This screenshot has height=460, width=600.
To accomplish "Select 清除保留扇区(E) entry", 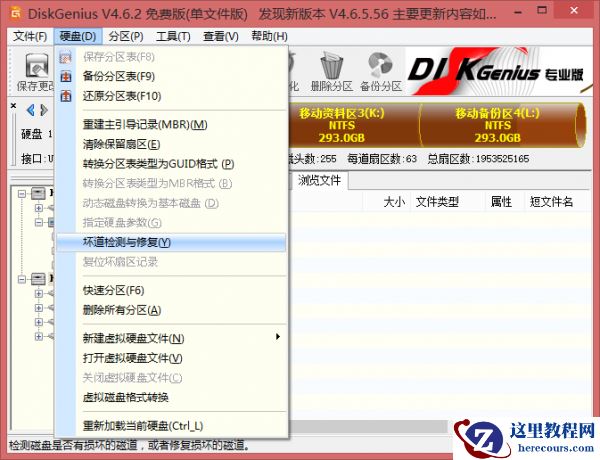I will [171, 145].
